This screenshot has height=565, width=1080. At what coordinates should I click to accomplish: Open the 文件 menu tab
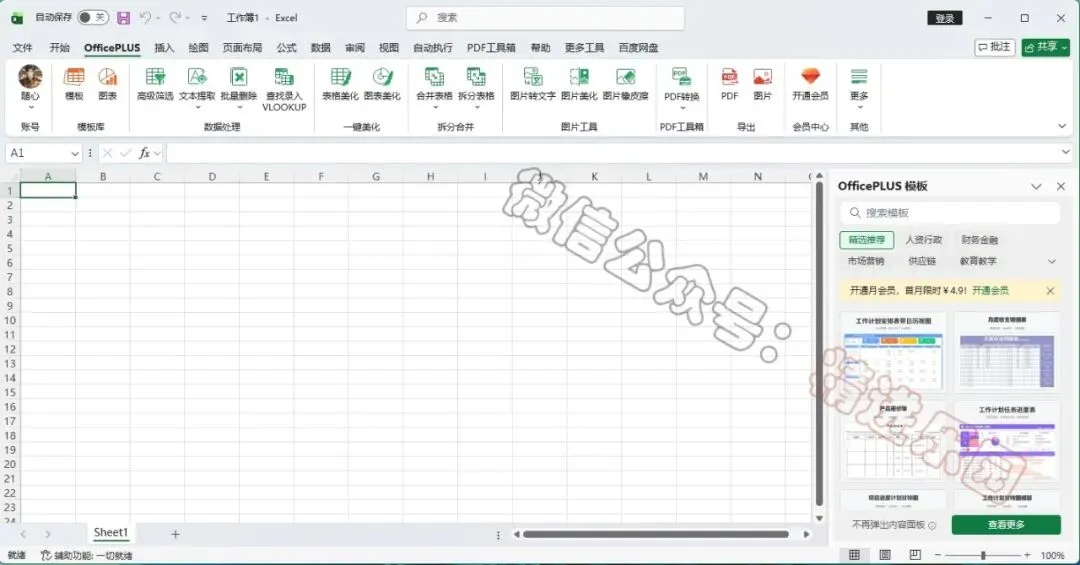(x=23, y=48)
